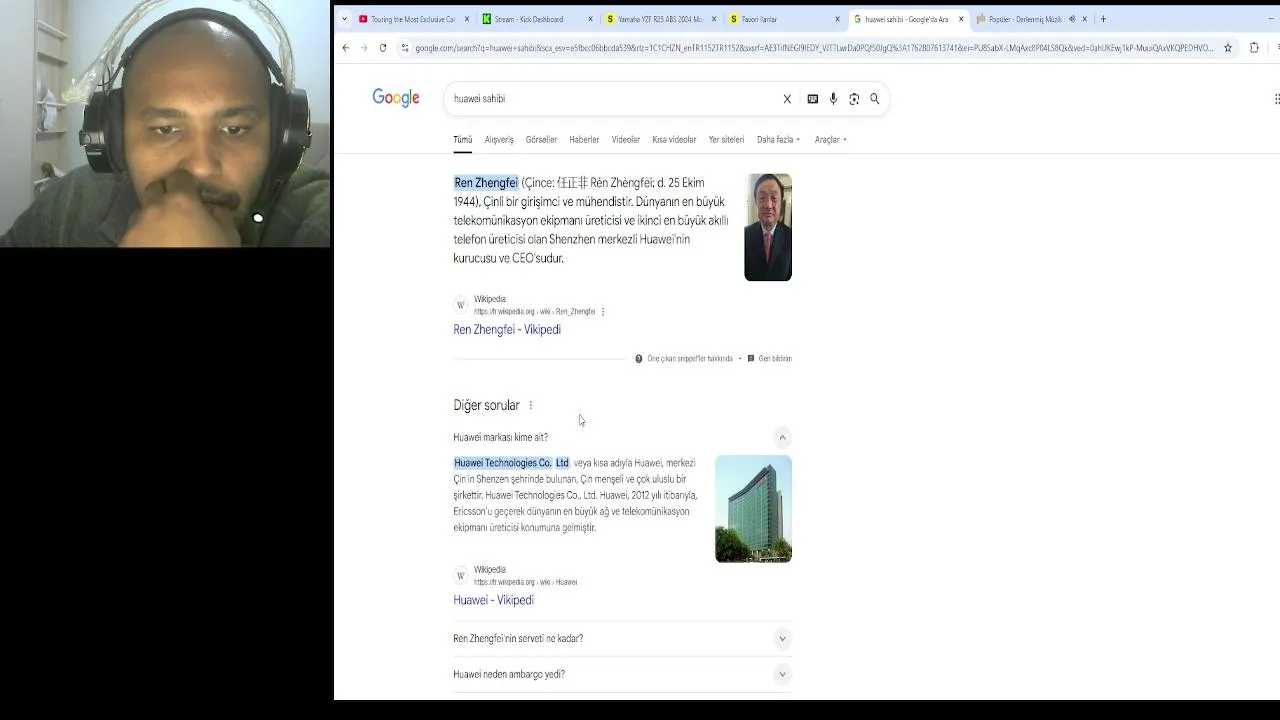
Task: Select the Videolar search filter
Action: (x=626, y=140)
